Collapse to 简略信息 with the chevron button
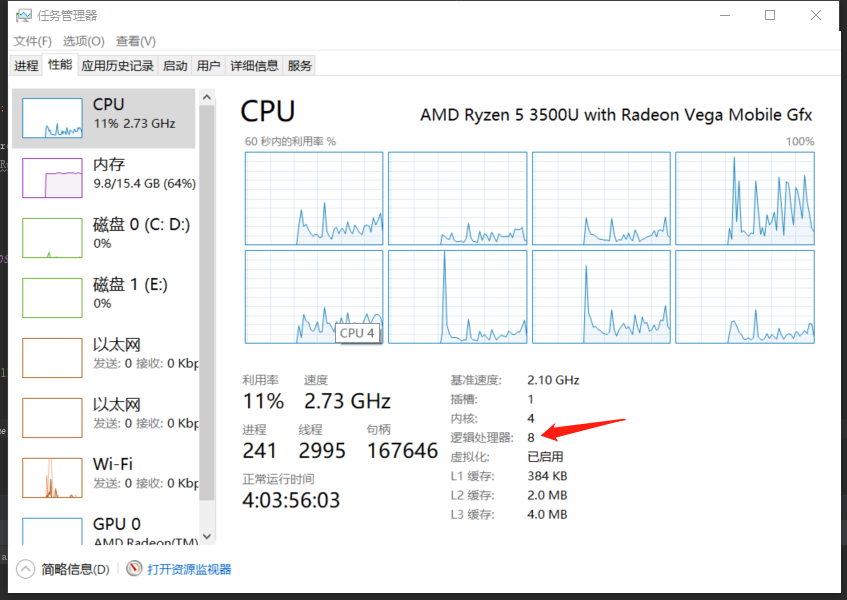 [x=25, y=569]
